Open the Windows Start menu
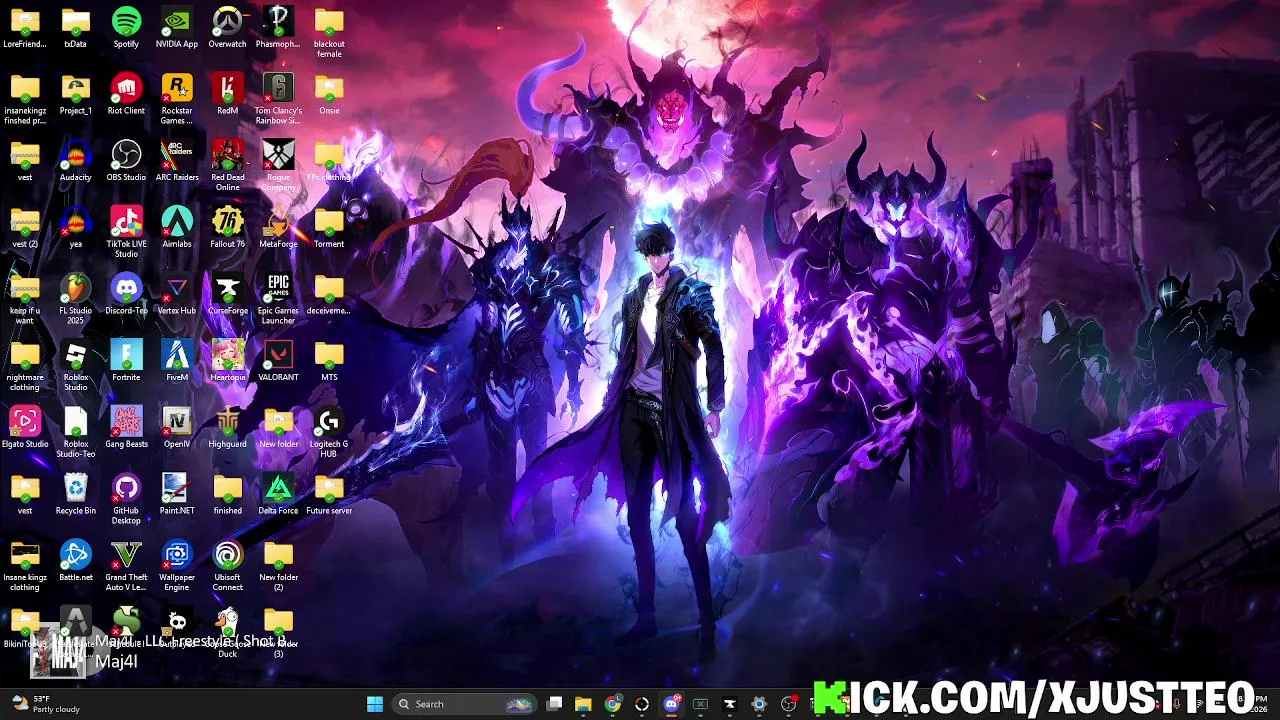The width and height of the screenshot is (1280, 720). [375, 704]
